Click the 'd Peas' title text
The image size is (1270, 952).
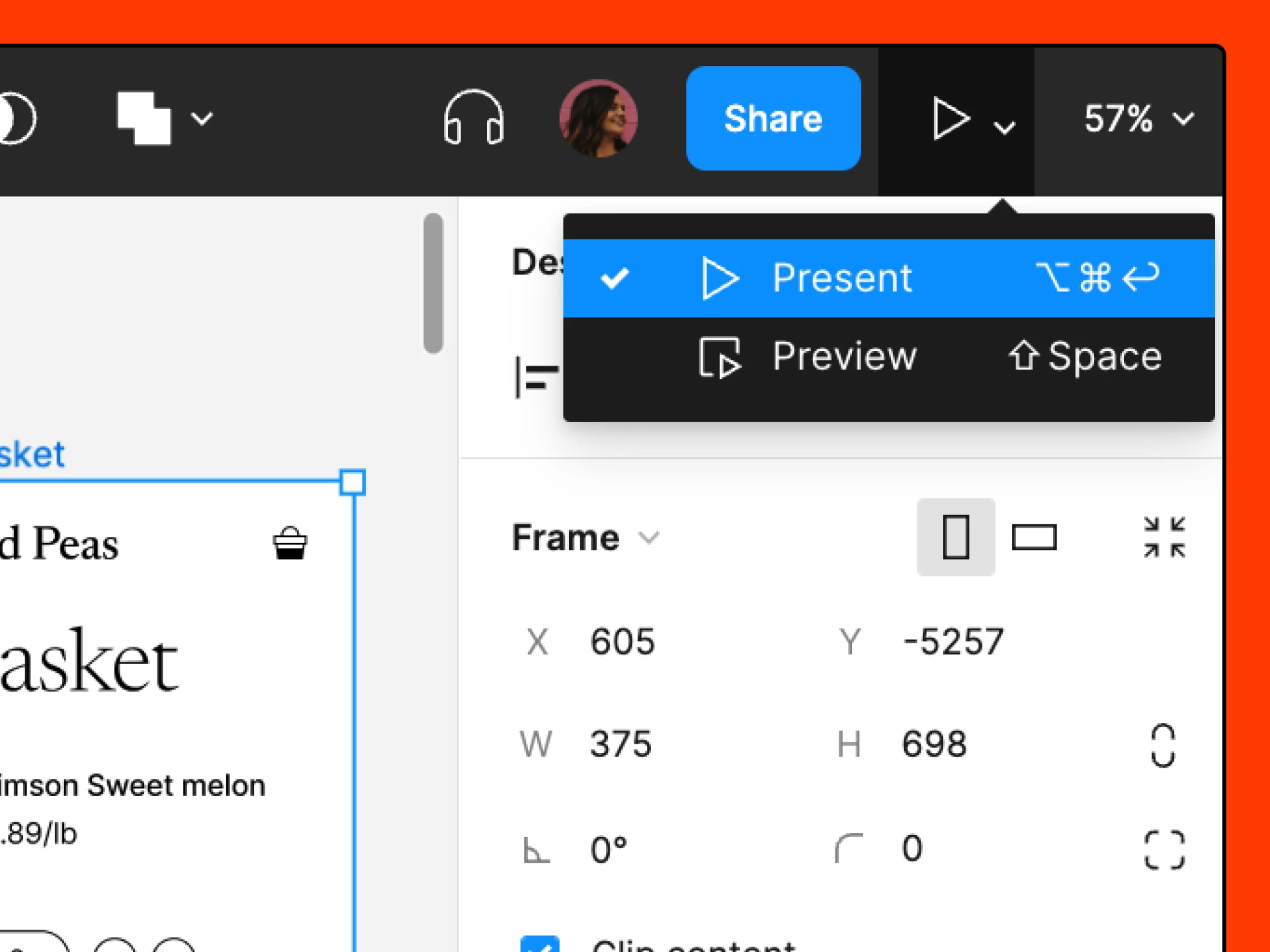click(59, 543)
